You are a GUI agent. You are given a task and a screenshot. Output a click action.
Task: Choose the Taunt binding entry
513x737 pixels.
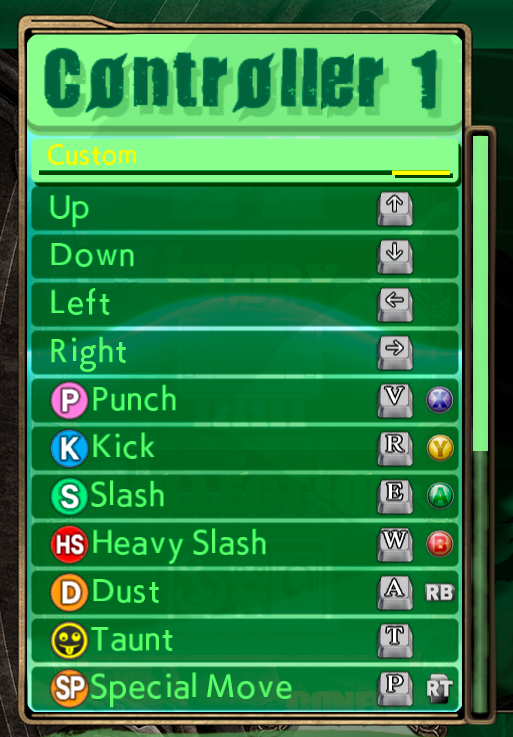click(x=245, y=640)
